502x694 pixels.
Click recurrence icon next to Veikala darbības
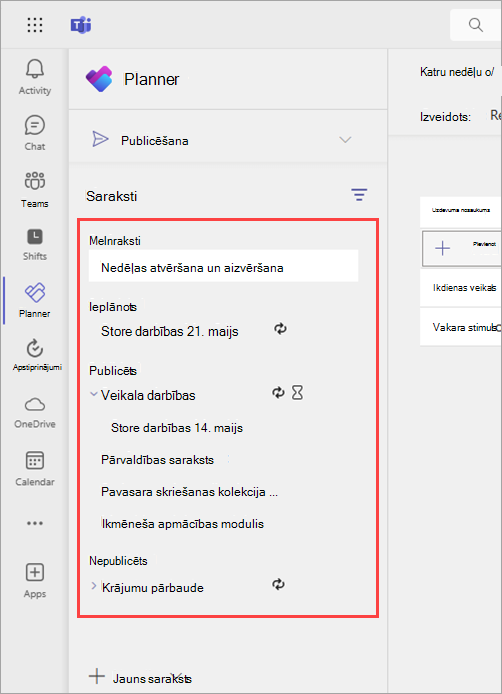click(278, 393)
